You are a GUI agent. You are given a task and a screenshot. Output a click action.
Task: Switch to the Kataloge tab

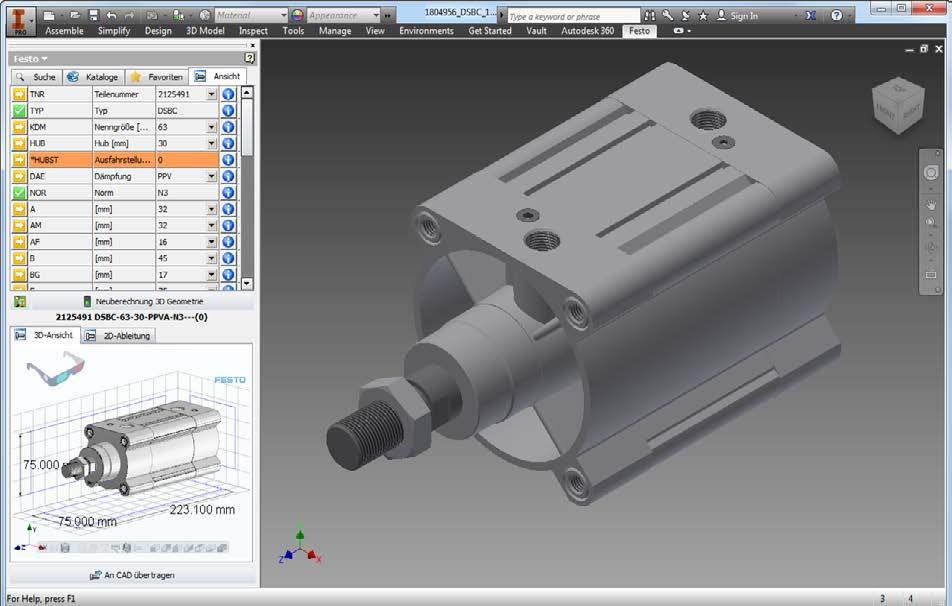coord(95,77)
